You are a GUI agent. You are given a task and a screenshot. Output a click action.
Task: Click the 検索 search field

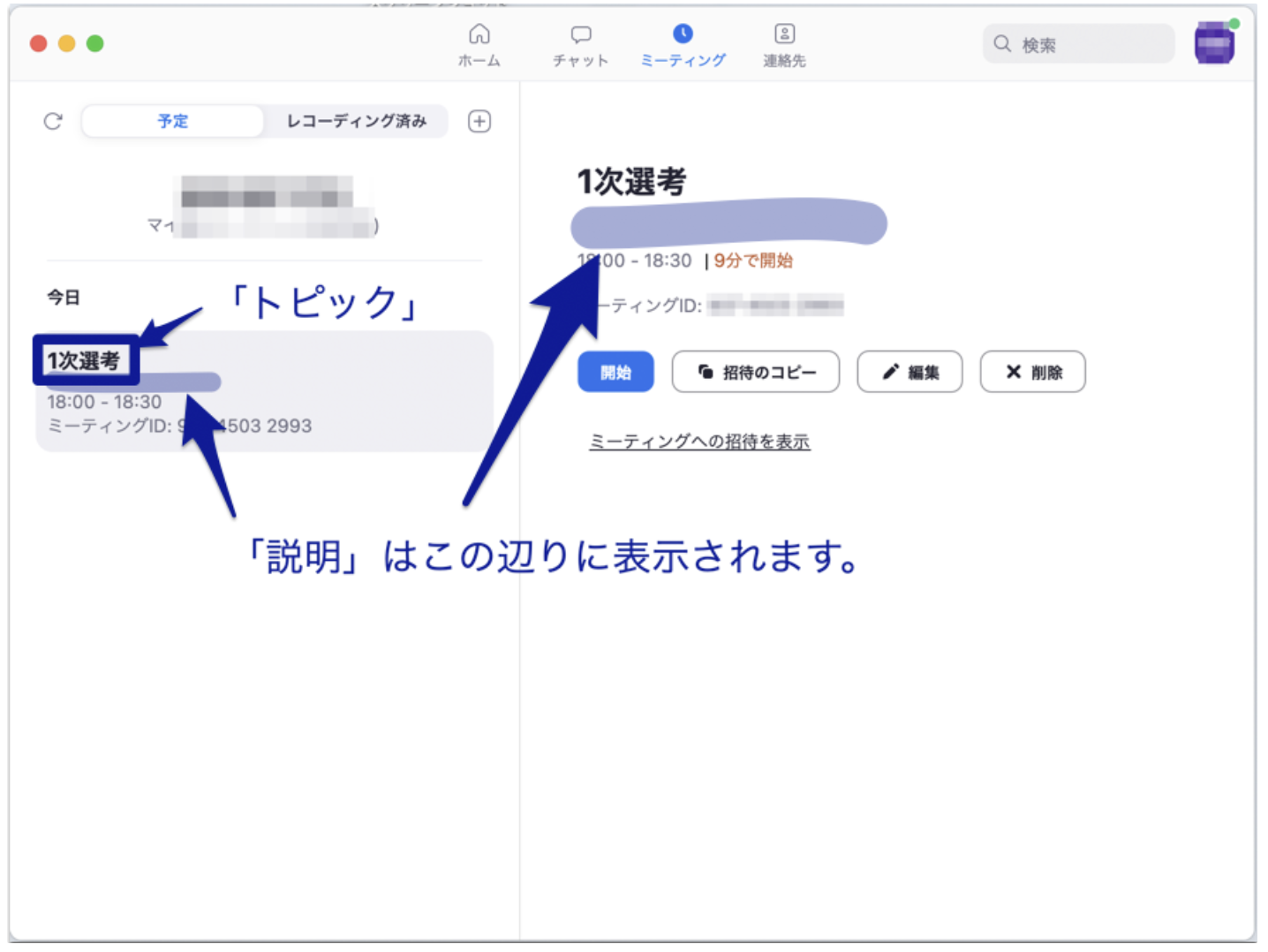point(1077,43)
